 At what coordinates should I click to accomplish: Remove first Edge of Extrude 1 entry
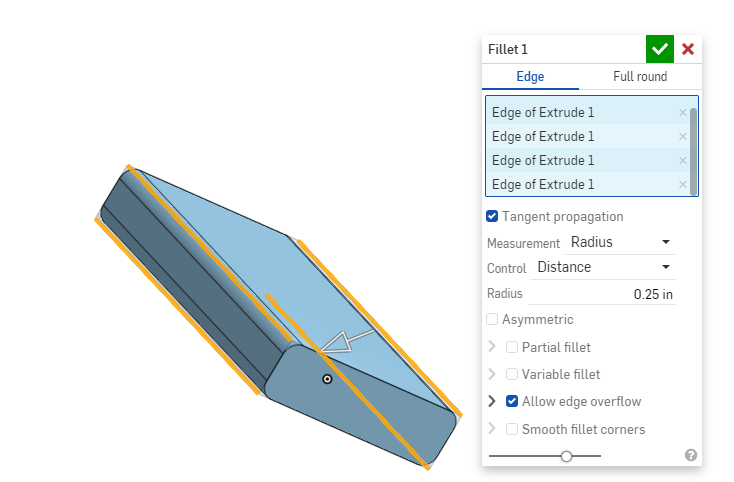pos(683,113)
